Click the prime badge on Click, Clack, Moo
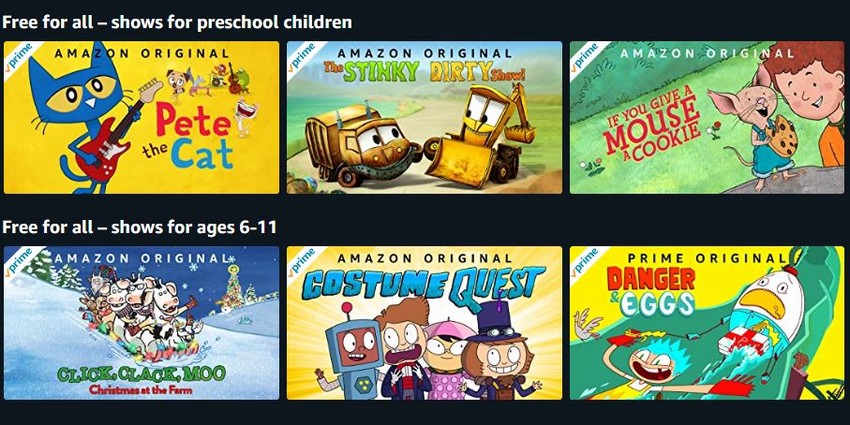The width and height of the screenshot is (850, 425). (x=18, y=261)
